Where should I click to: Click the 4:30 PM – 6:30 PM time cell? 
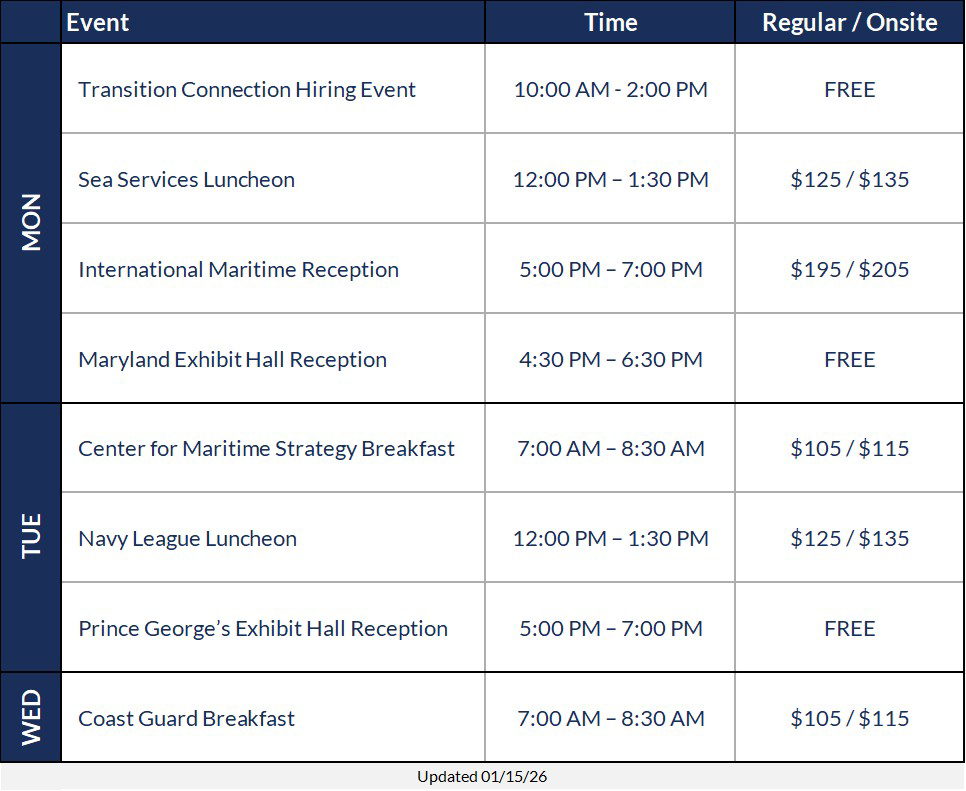[x=610, y=360]
